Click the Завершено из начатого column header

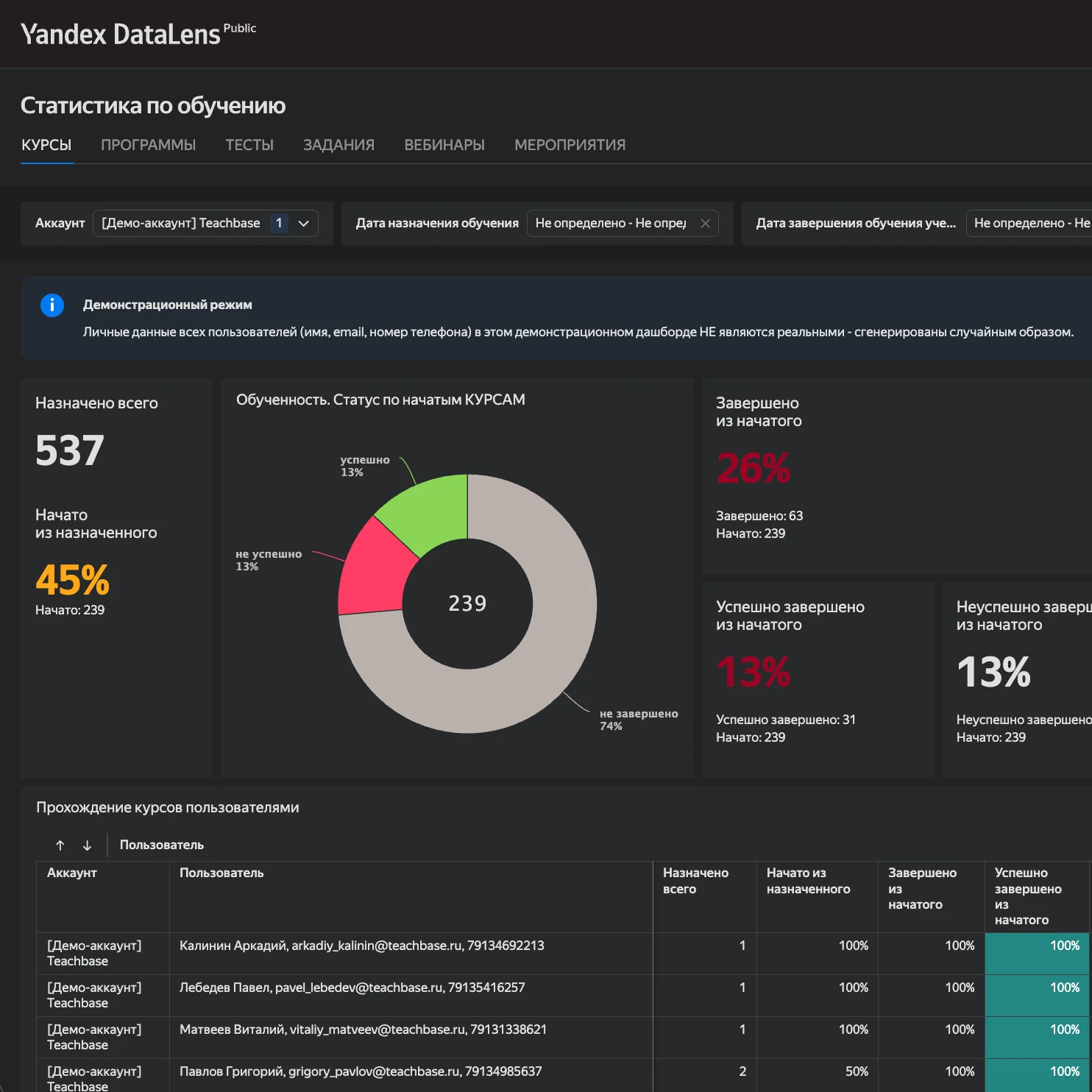(x=932, y=897)
